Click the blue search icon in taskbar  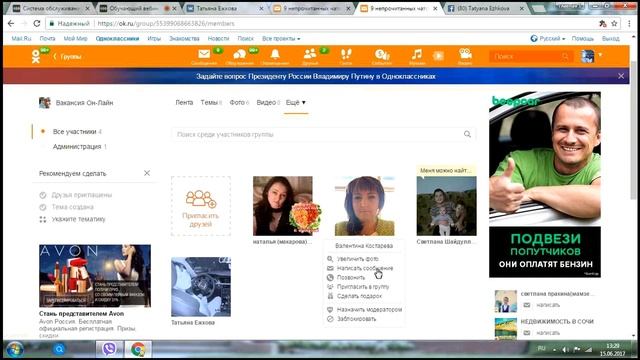tap(59, 349)
